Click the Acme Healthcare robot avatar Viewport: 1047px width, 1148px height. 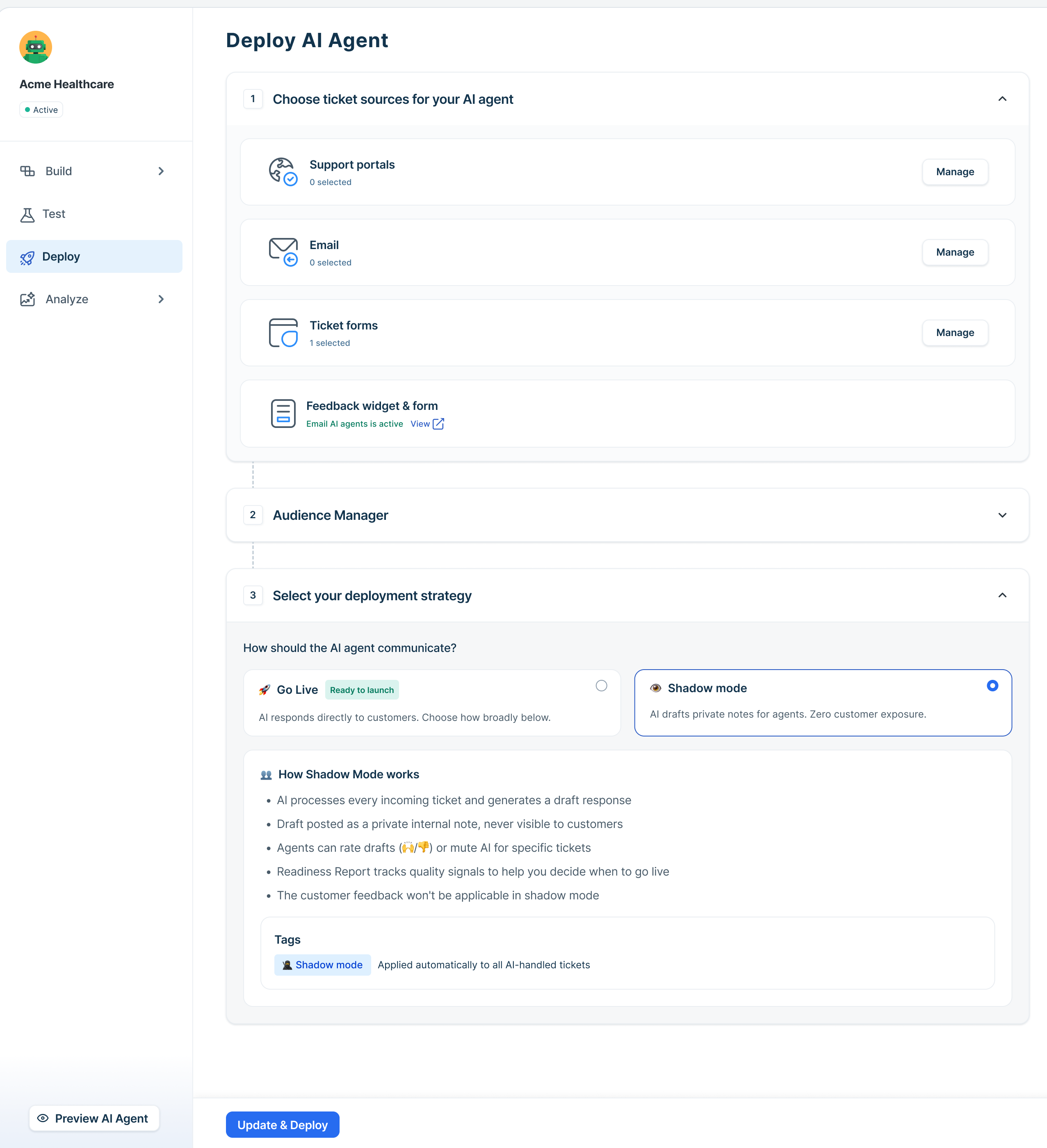tap(35, 47)
